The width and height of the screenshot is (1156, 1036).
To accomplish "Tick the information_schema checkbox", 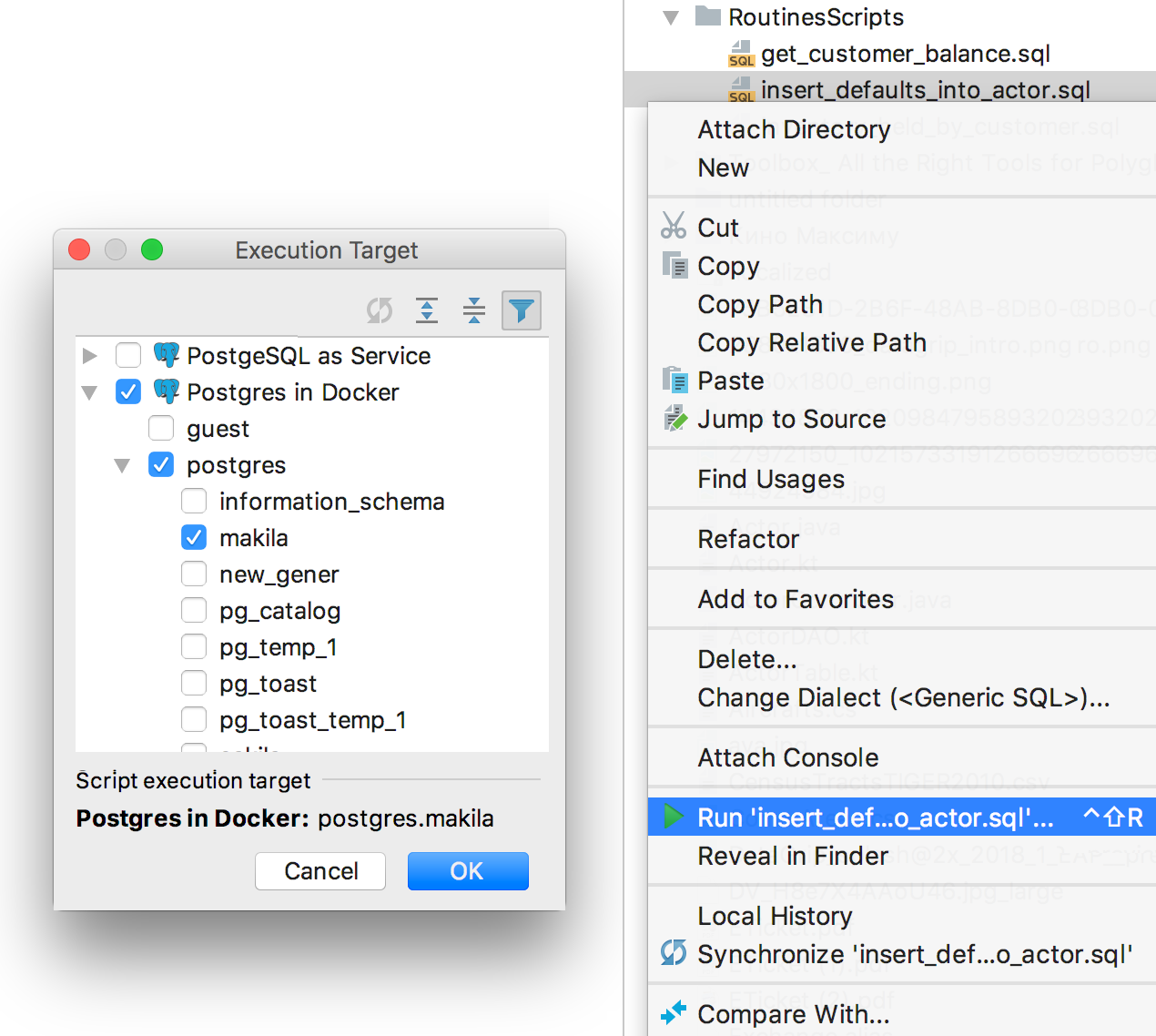I will [x=194, y=501].
